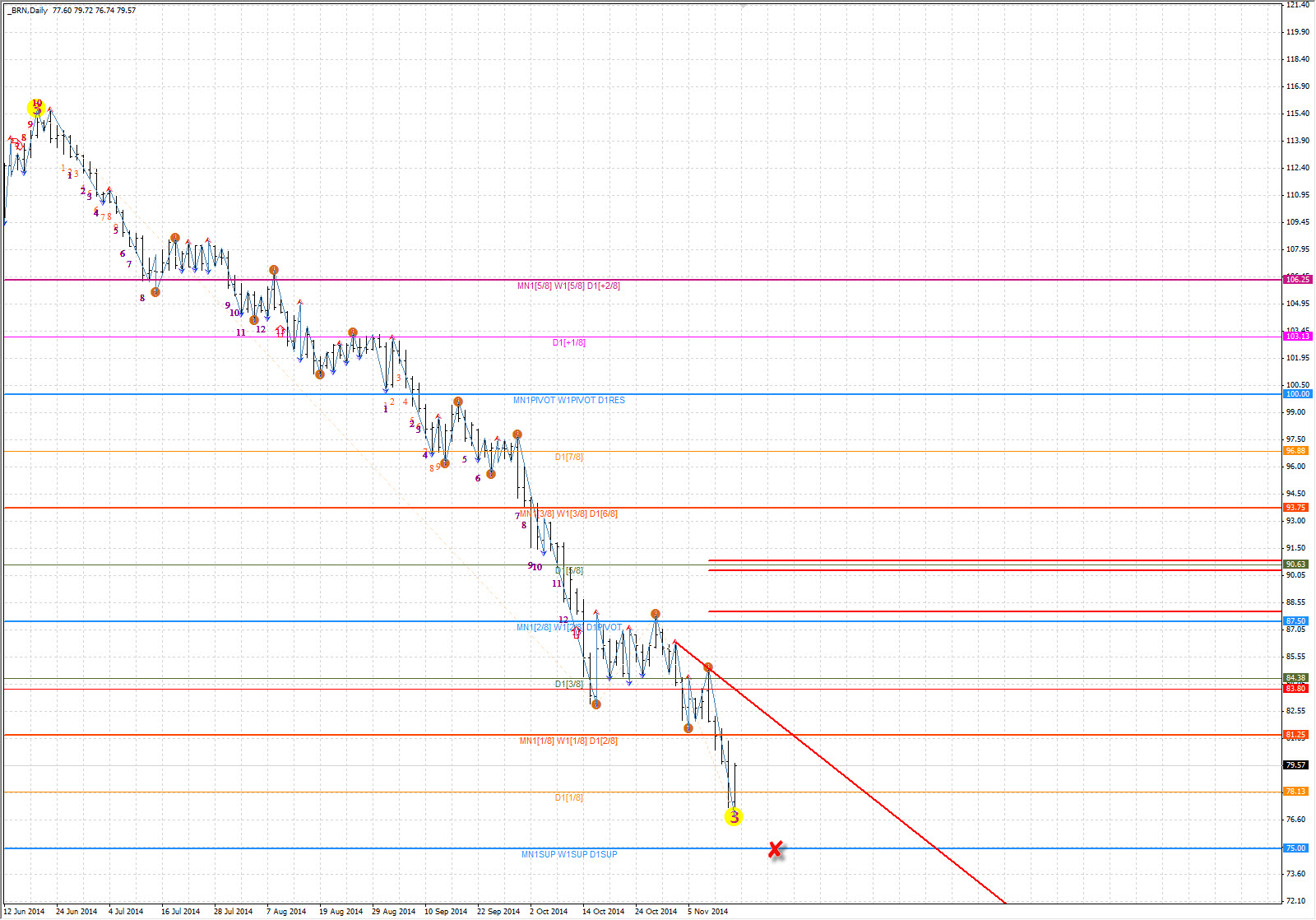Viewport: 1316px width, 920px height.
Task: Click the orange swing marker at the late-October high
Action: coord(656,614)
